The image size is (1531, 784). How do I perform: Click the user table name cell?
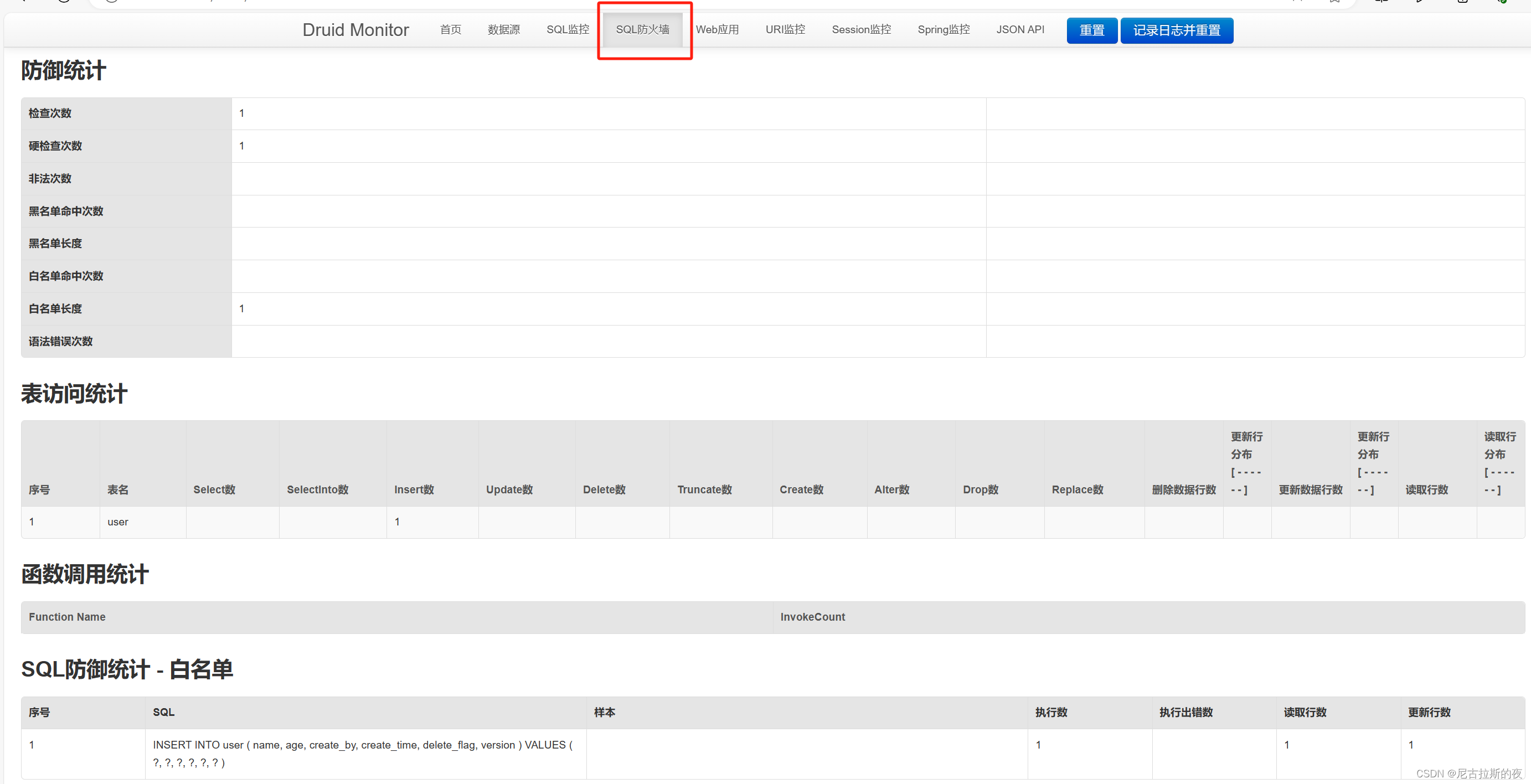click(x=118, y=522)
